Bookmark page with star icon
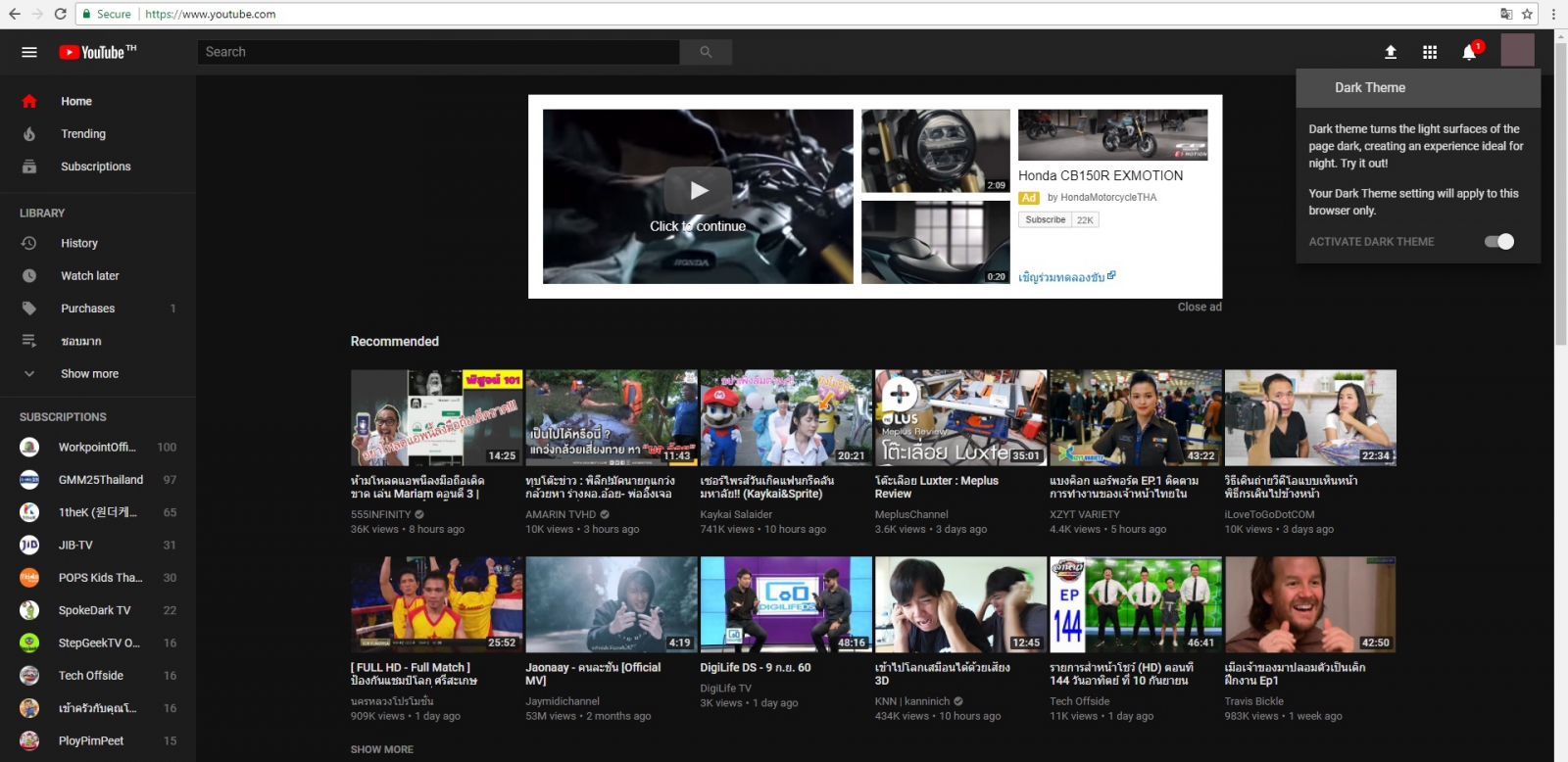The height and width of the screenshot is (762, 1568). 1527,14
